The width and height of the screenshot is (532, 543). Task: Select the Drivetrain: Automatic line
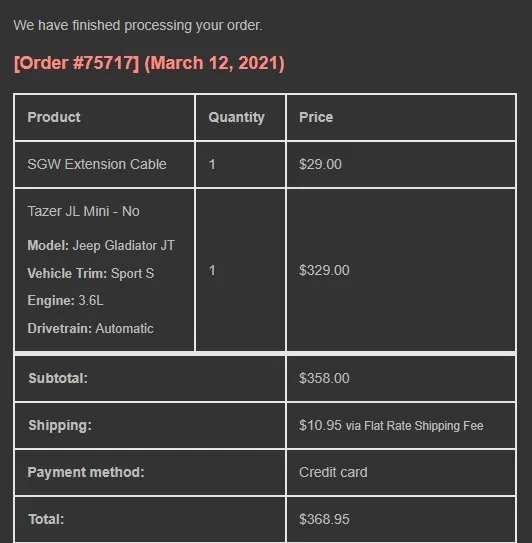click(90, 328)
